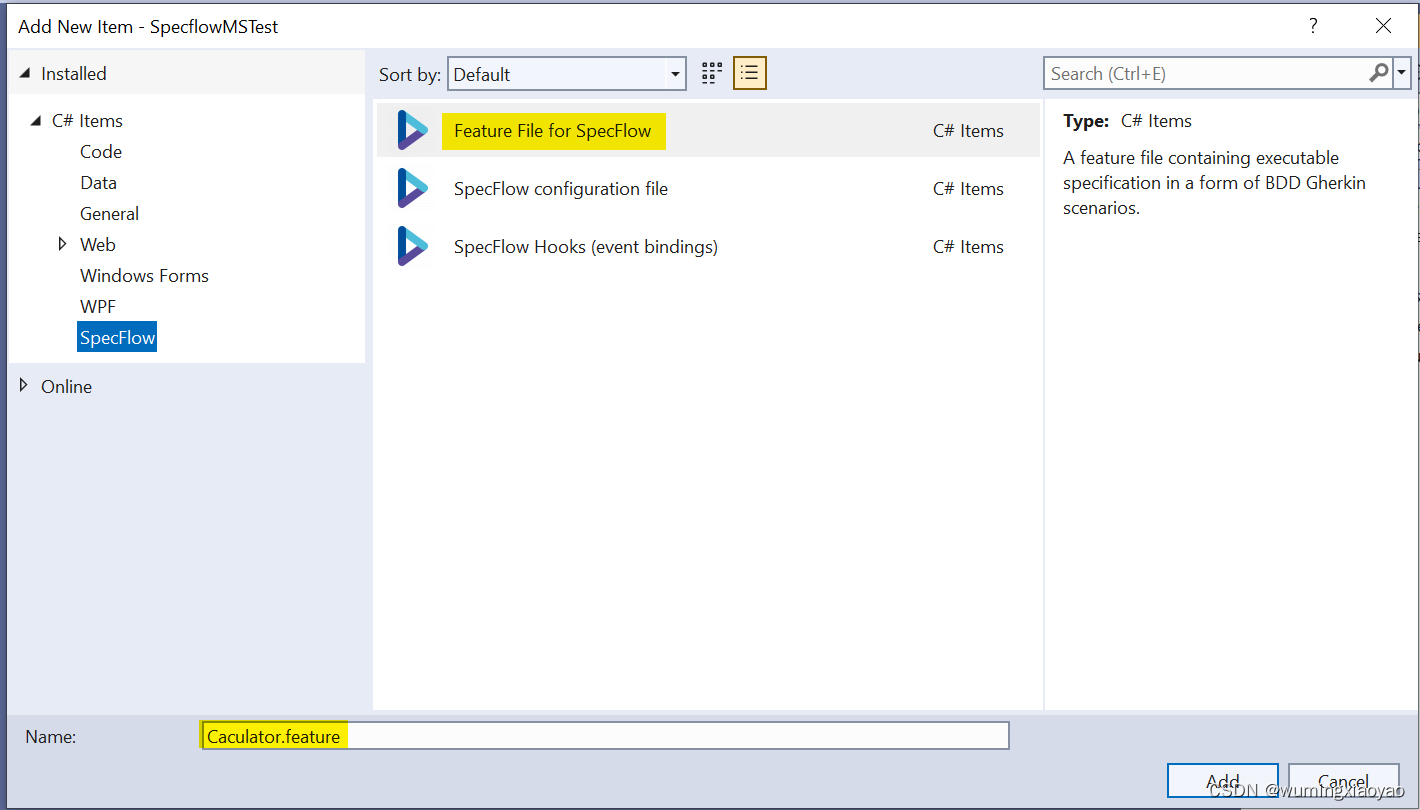
Task: Expand the Web tree node
Action: (64, 244)
